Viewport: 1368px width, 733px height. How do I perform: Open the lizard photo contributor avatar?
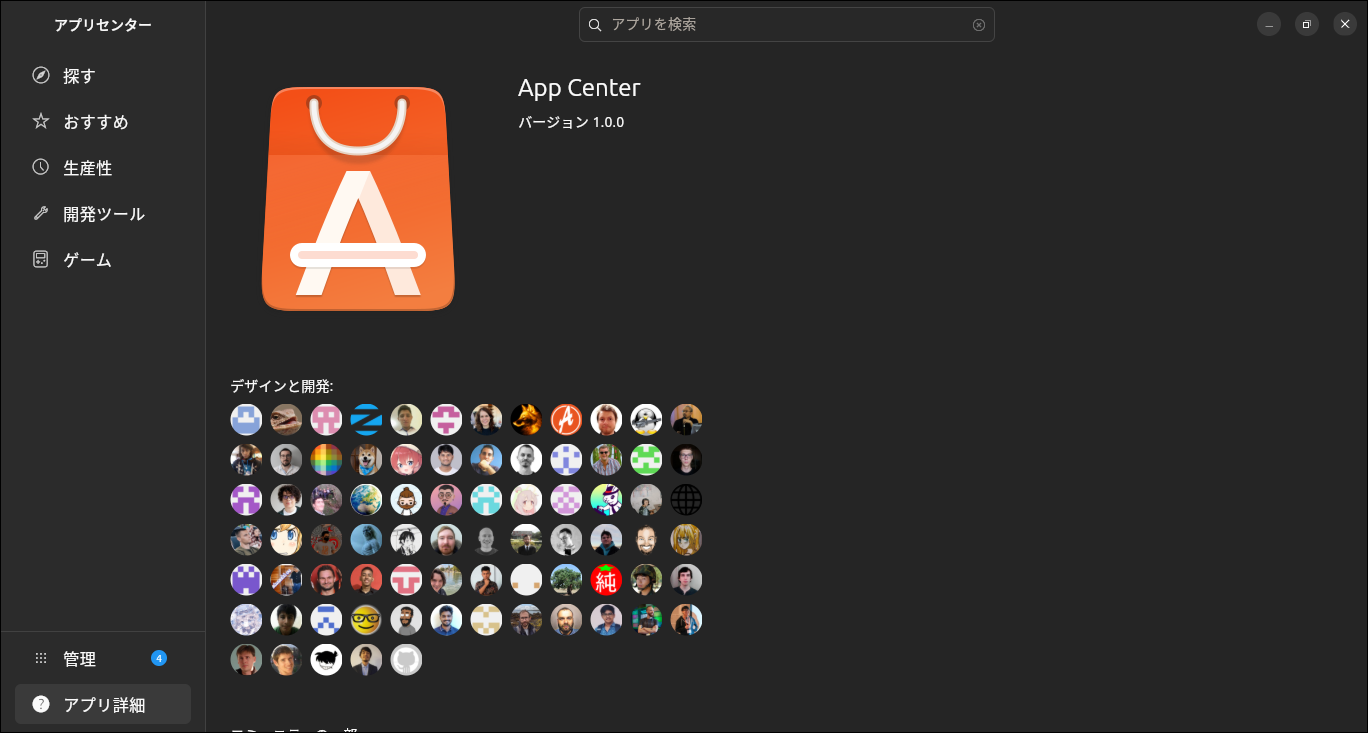coord(286,420)
